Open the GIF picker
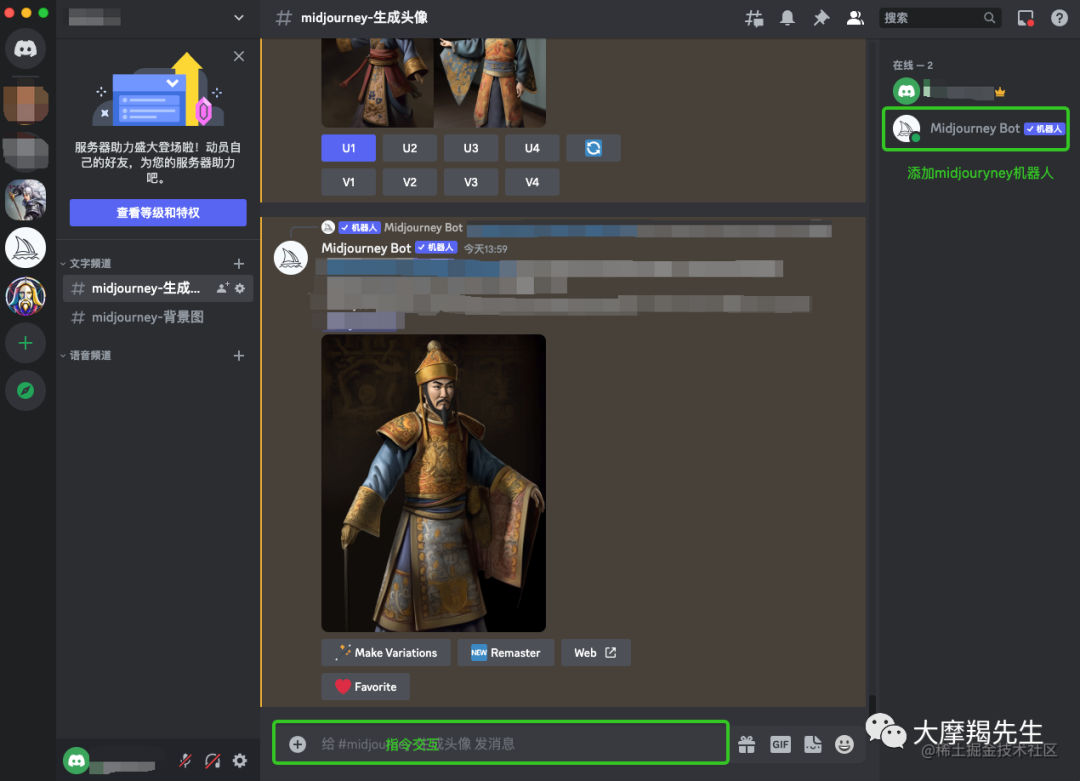1080x781 pixels. tap(780, 744)
